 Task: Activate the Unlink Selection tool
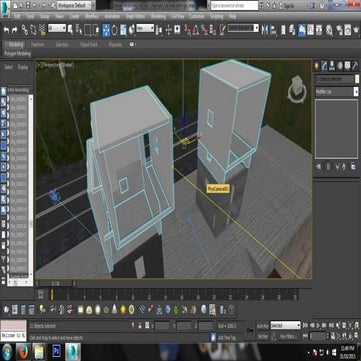pyautogui.click(x=33, y=30)
